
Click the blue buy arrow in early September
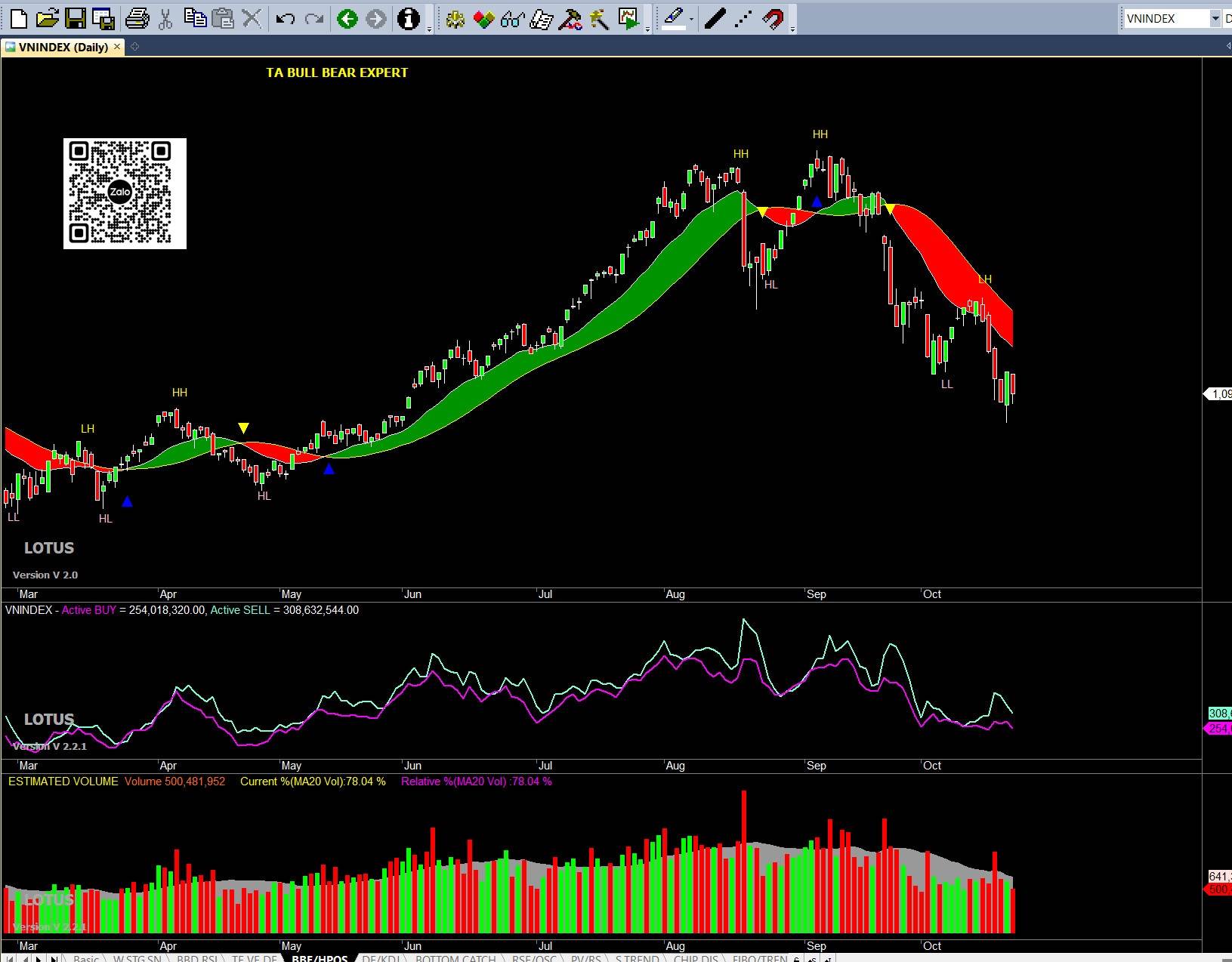[x=817, y=202]
